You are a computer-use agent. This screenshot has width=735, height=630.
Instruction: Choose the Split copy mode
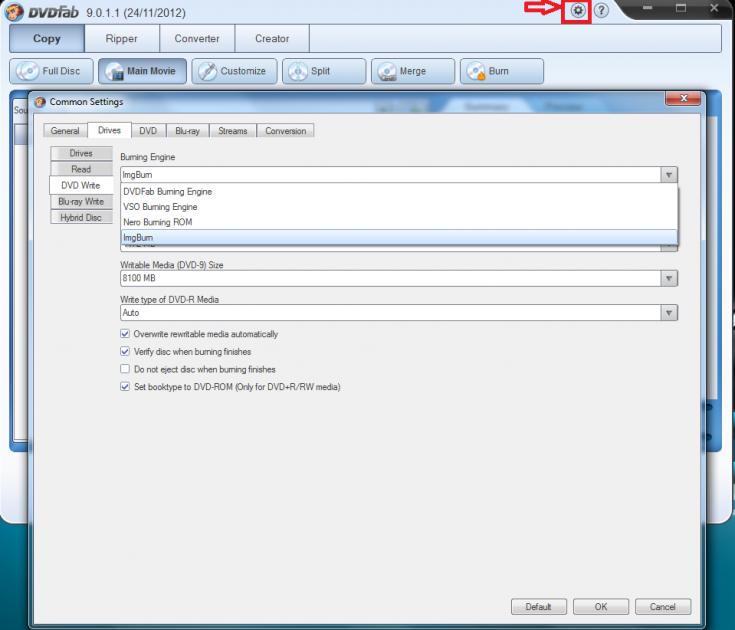[x=324, y=71]
